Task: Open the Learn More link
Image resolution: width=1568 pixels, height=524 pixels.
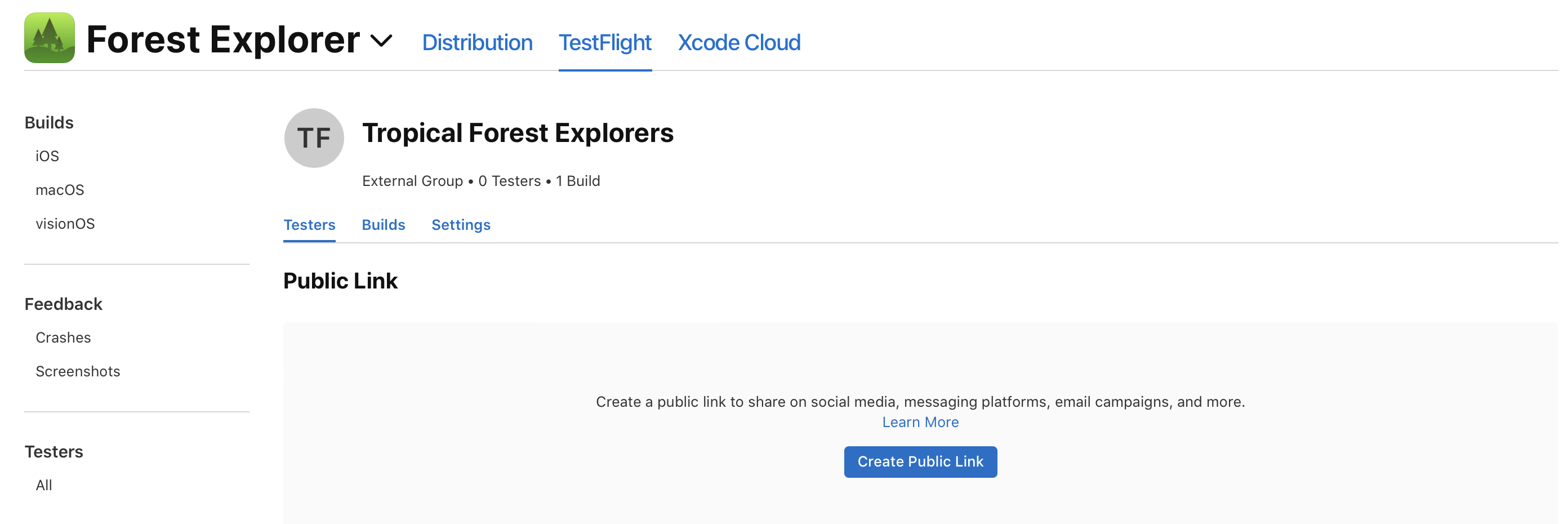Action: click(x=920, y=422)
